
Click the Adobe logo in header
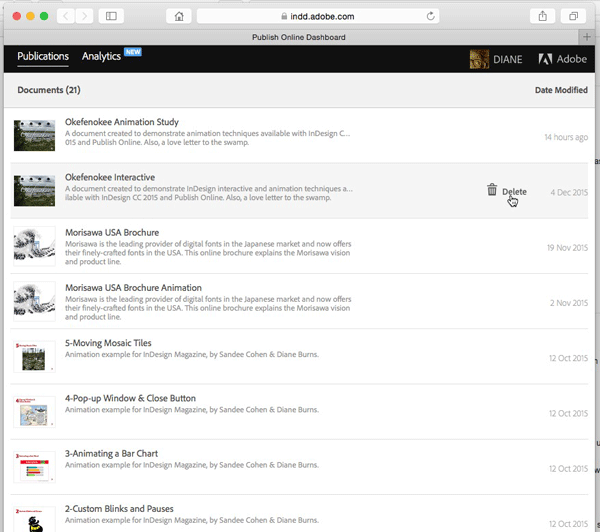(x=562, y=59)
